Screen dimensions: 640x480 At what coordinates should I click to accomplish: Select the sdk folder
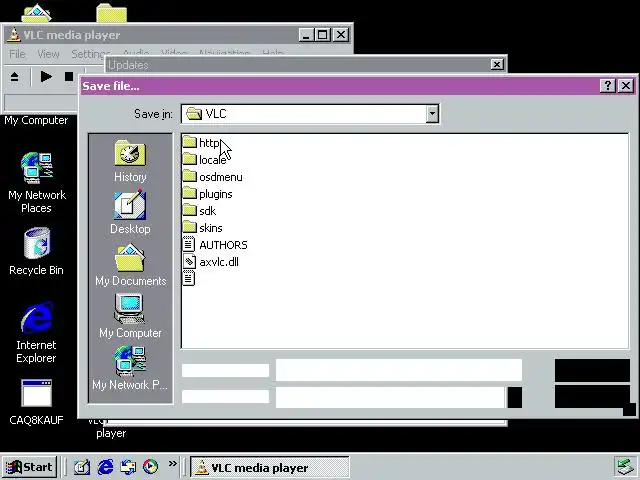[199, 211]
